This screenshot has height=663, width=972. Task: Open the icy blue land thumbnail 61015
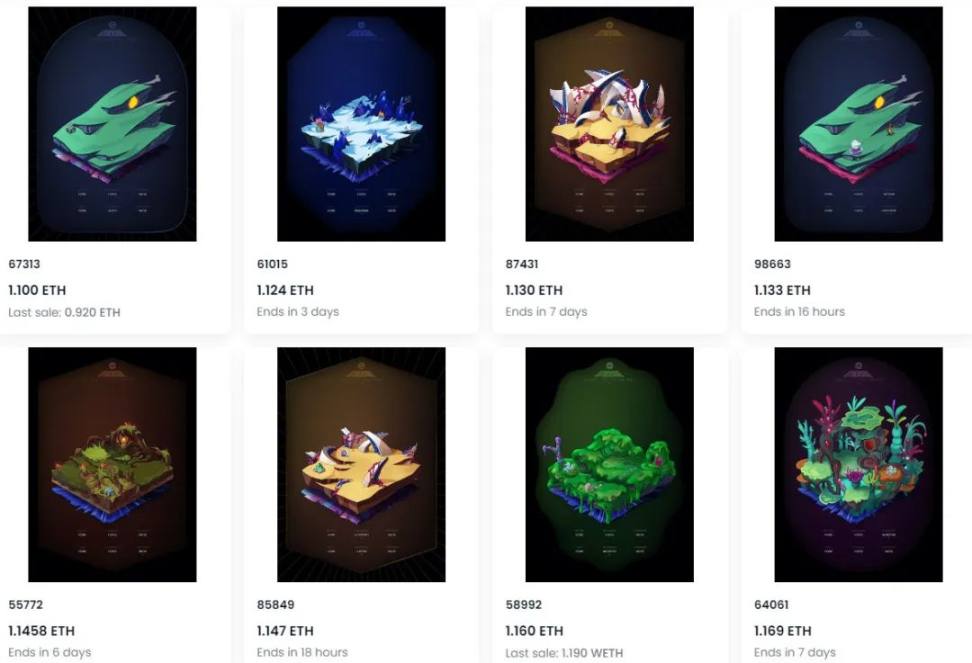pos(361,124)
